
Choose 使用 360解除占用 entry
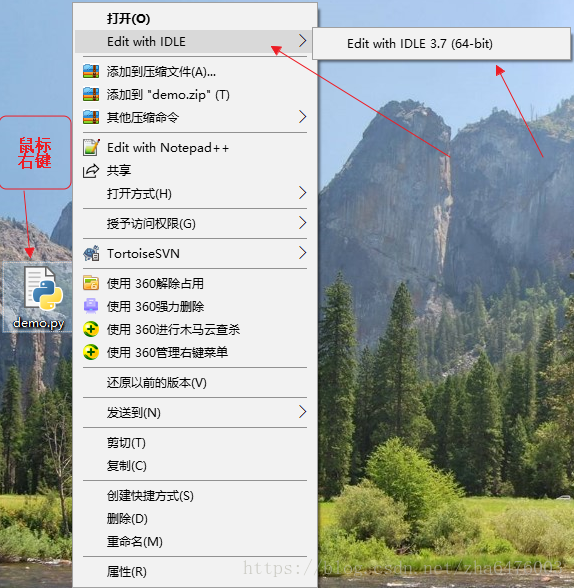click(x=195, y=284)
